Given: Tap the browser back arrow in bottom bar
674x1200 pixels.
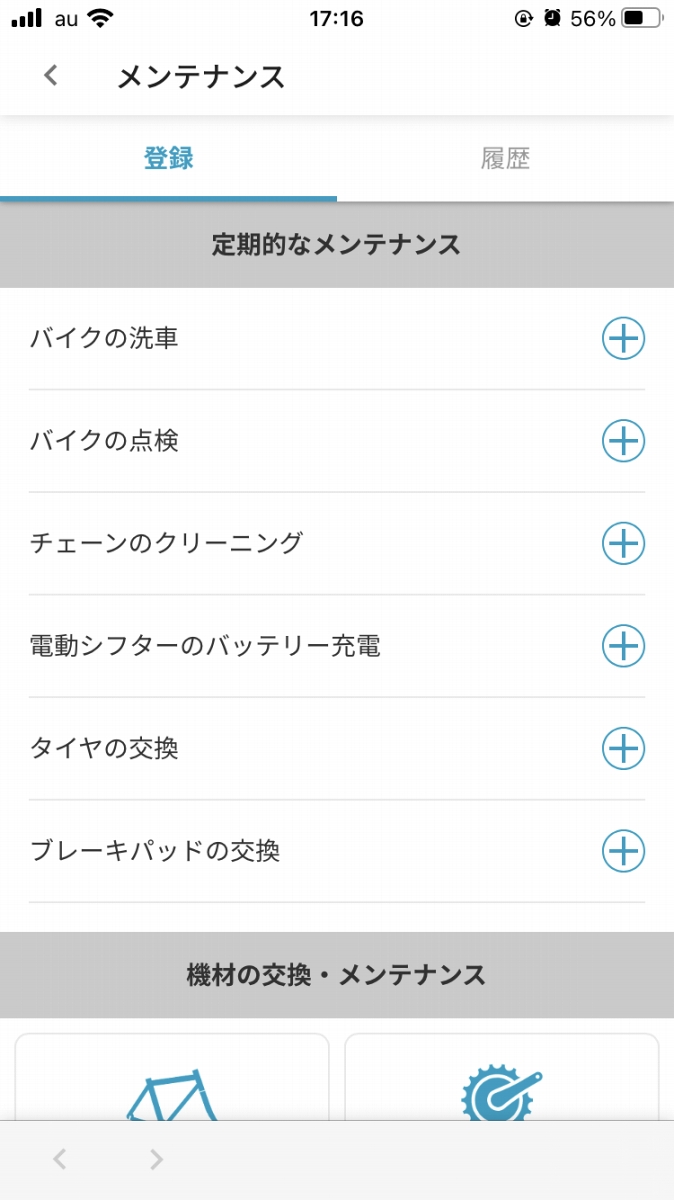Looking at the screenshot, I should (x=60, y=1159).
